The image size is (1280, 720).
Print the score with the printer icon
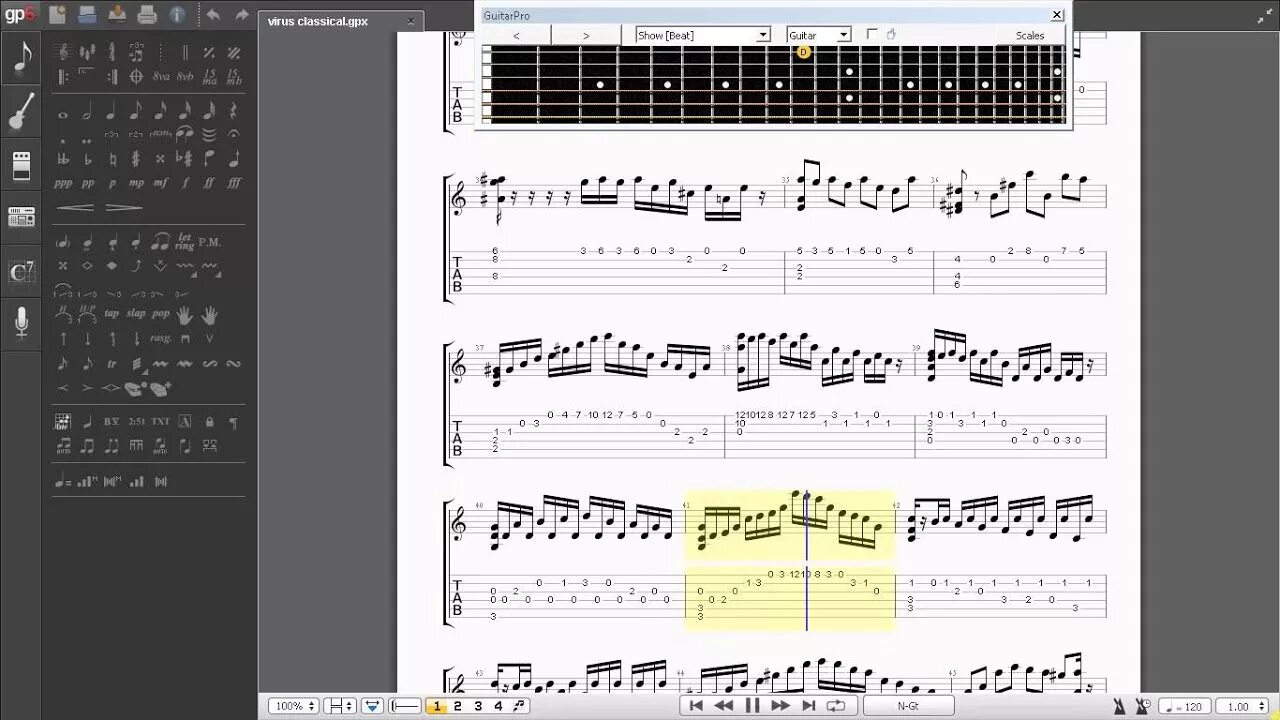(147, 14)
